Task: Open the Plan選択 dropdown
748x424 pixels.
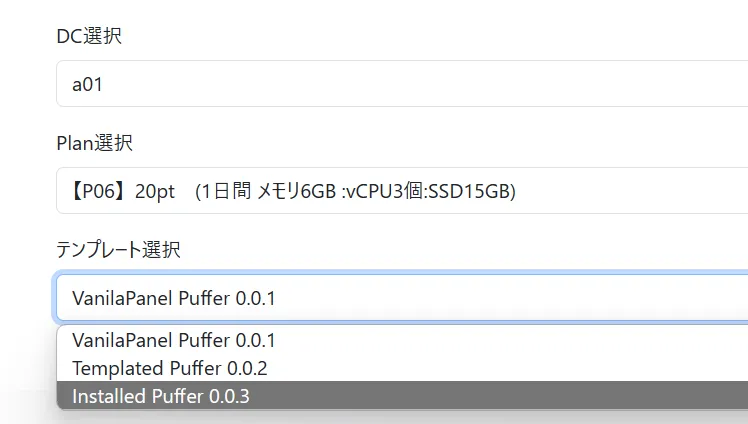Action: tap(400, 191)
